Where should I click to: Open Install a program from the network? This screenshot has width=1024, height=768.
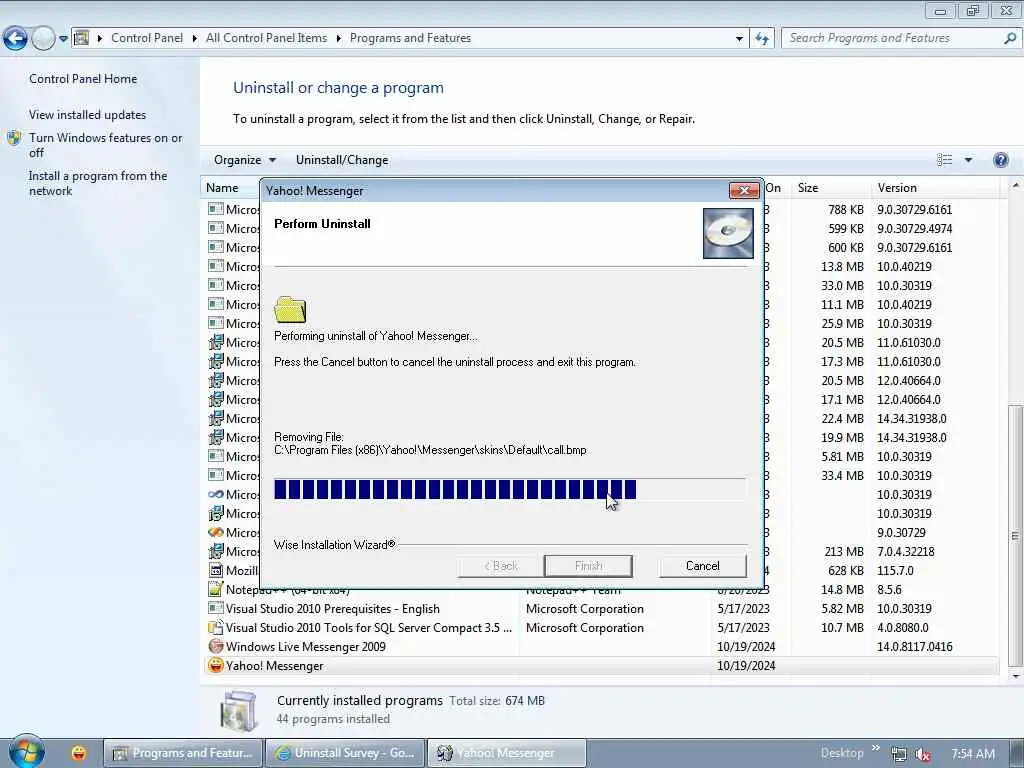pyautogui.click(x=98, y=184)
